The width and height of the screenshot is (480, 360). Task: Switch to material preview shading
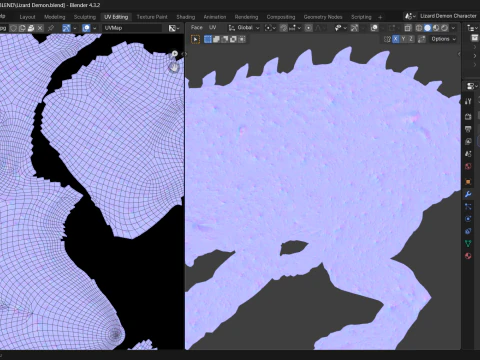tap(436, 28)
